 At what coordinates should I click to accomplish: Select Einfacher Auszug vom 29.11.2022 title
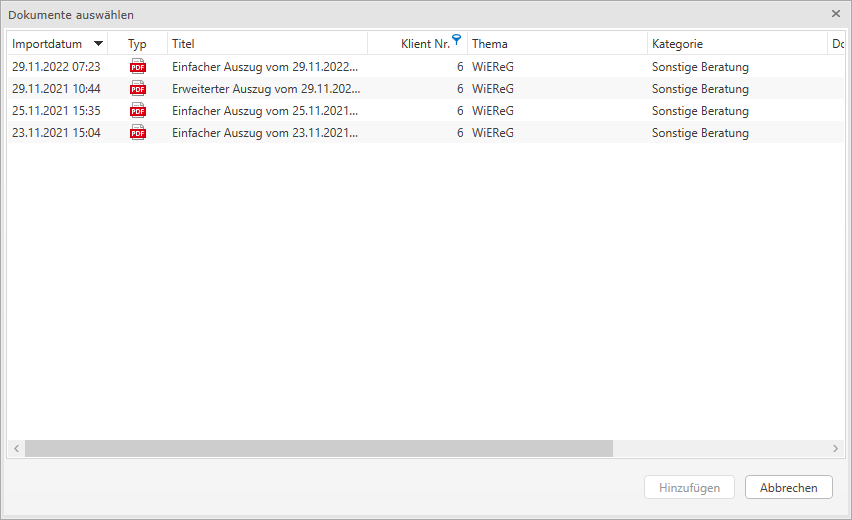pyautogui.click(x=264, y=67)
